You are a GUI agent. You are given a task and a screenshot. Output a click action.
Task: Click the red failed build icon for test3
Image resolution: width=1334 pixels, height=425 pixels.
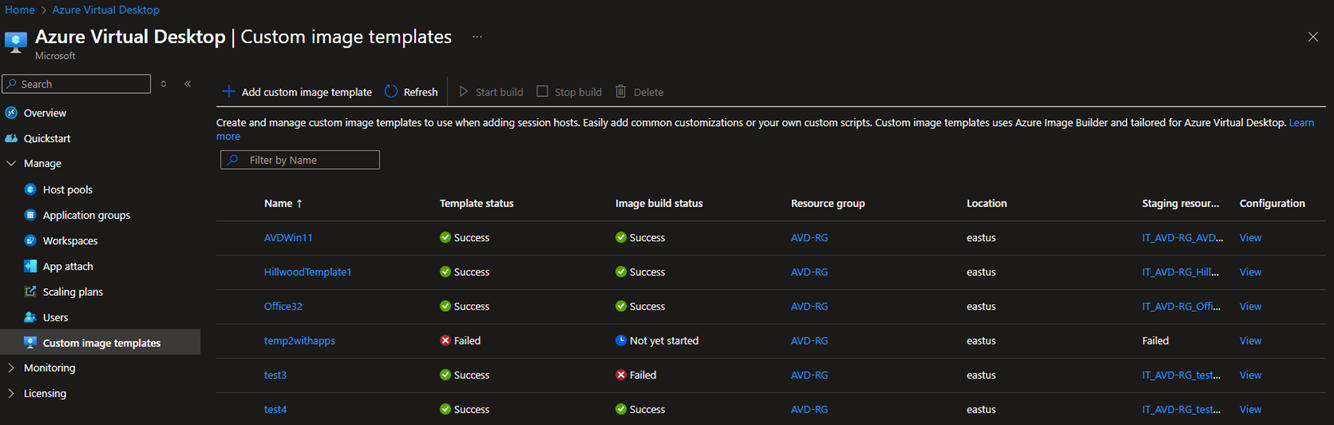pyautogui.click(x=621, y=375)
